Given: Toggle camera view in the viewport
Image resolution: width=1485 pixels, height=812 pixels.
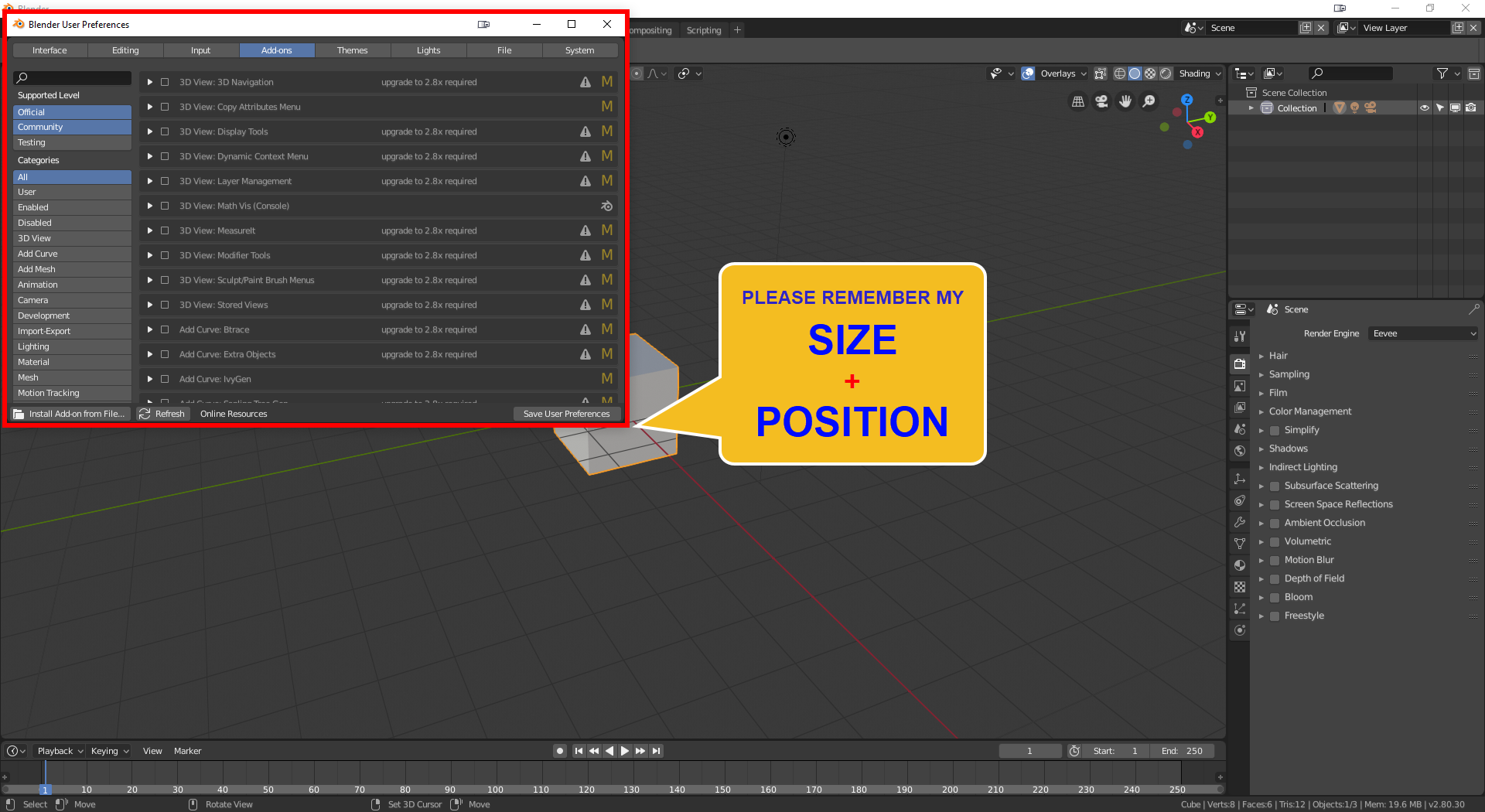Looking at the screenshot, I should tap(1101, 101).
